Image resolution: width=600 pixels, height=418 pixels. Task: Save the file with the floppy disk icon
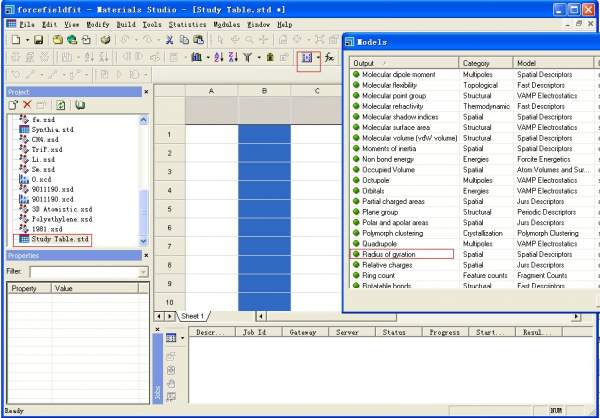(38, 40)
